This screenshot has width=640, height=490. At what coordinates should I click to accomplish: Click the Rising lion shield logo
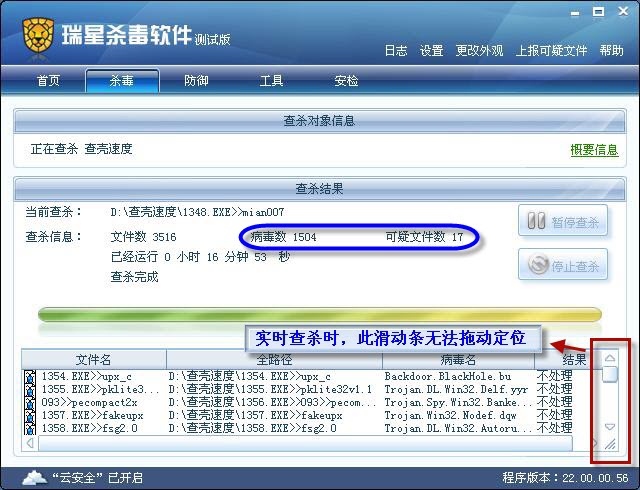[x=38, y=35]
